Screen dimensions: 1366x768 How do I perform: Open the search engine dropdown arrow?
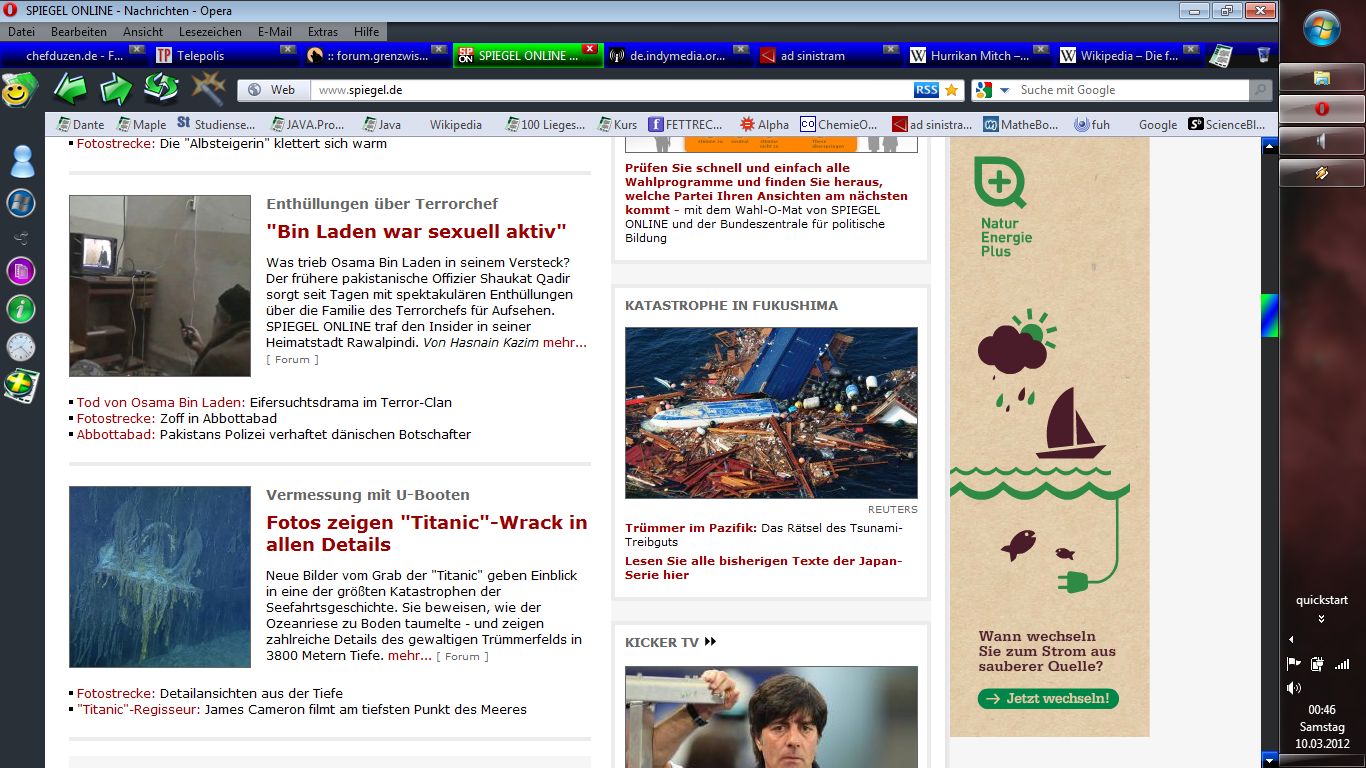[x=1004, y=90]
